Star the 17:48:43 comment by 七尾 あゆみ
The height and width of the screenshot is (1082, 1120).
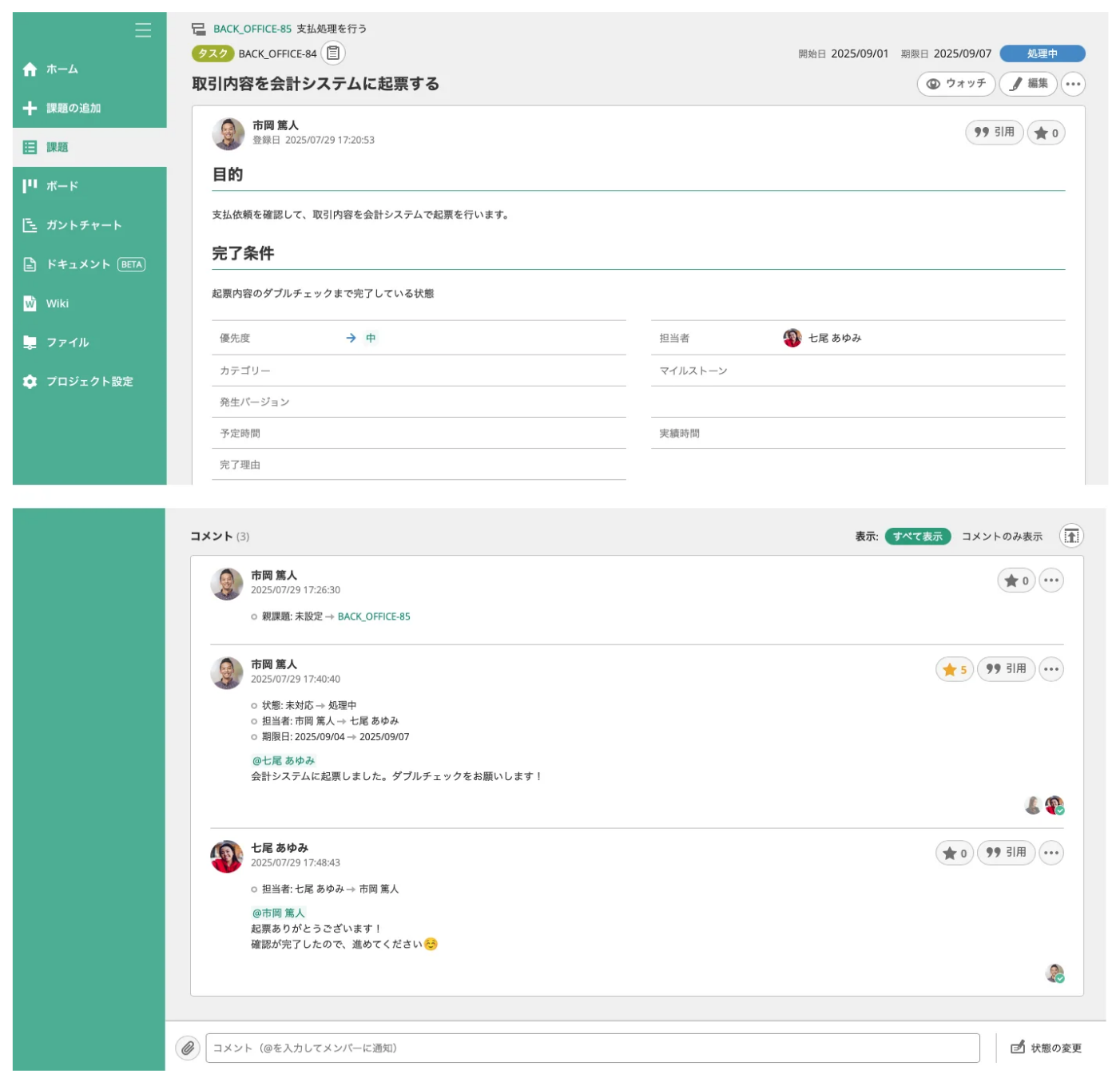coord(955,853)
